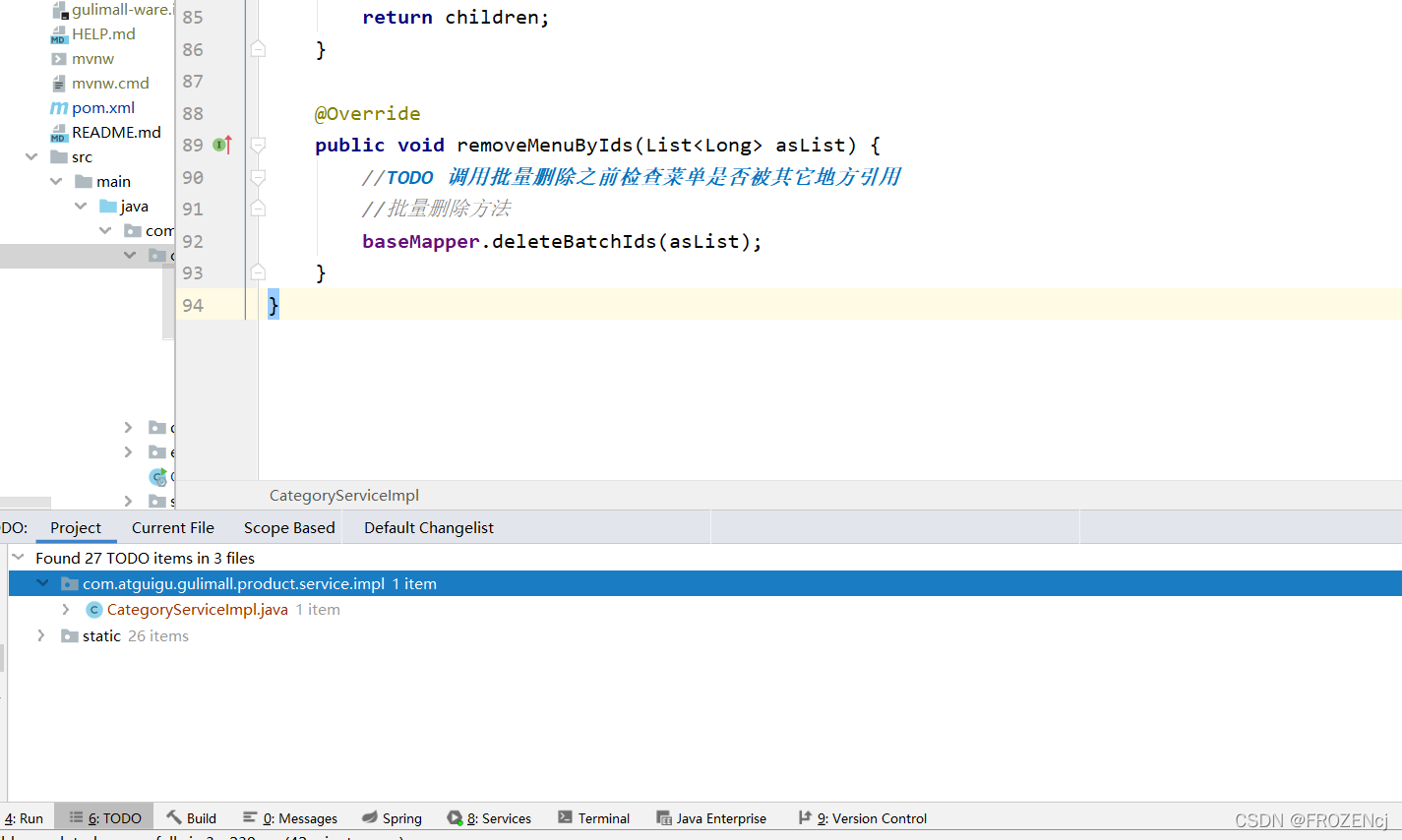This screenshot has height=840, width=1402.
Task: Click the pom.xml Maven file icon
Action: pyautogui.click(x=59, y=108)
